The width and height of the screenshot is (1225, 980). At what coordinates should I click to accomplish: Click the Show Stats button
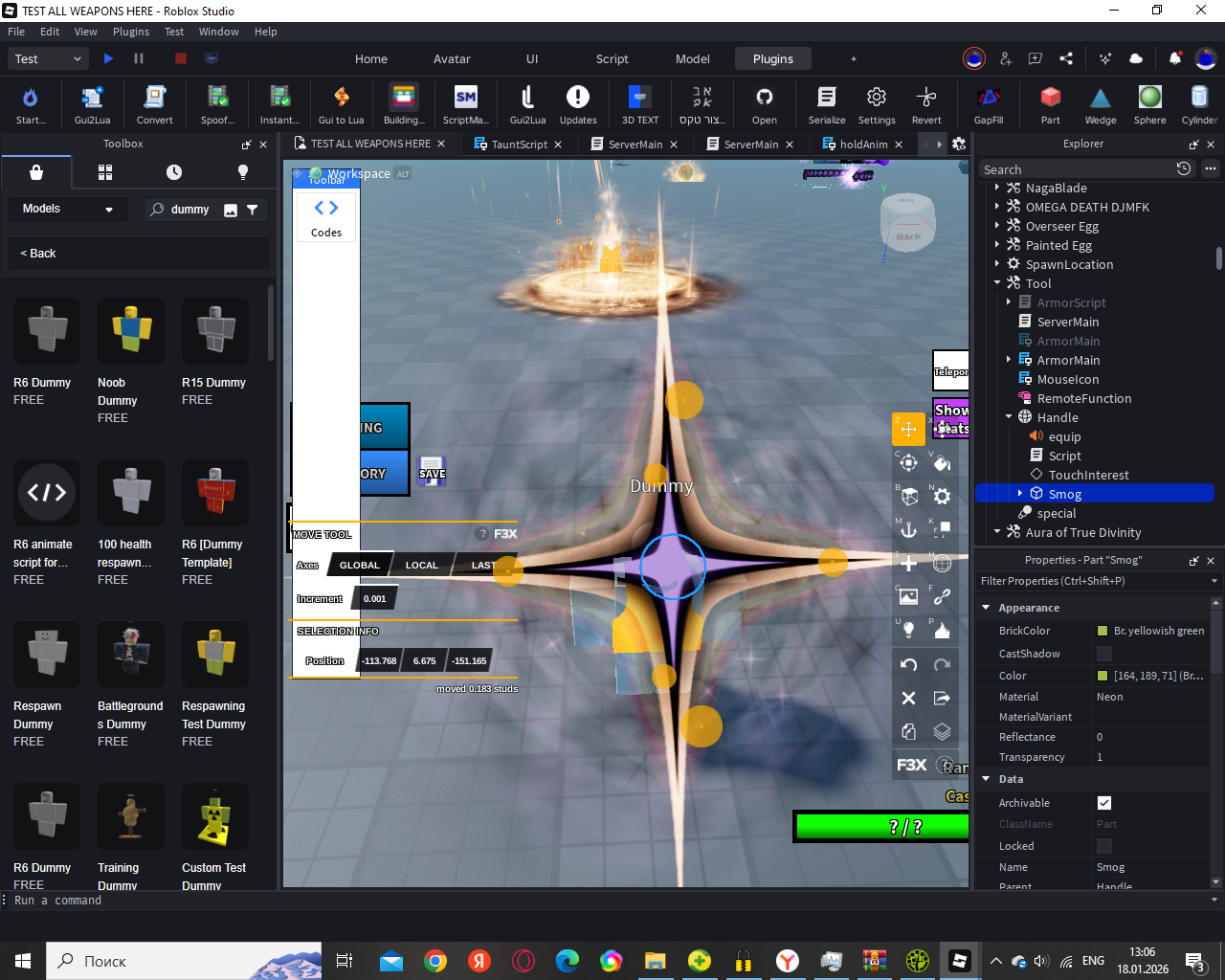(951, 419)
